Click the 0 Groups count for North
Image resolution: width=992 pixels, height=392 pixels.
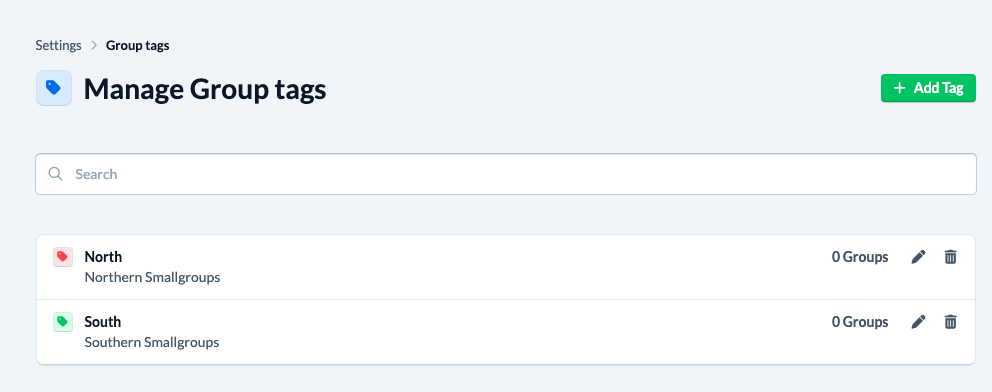(x=860, y=257)
